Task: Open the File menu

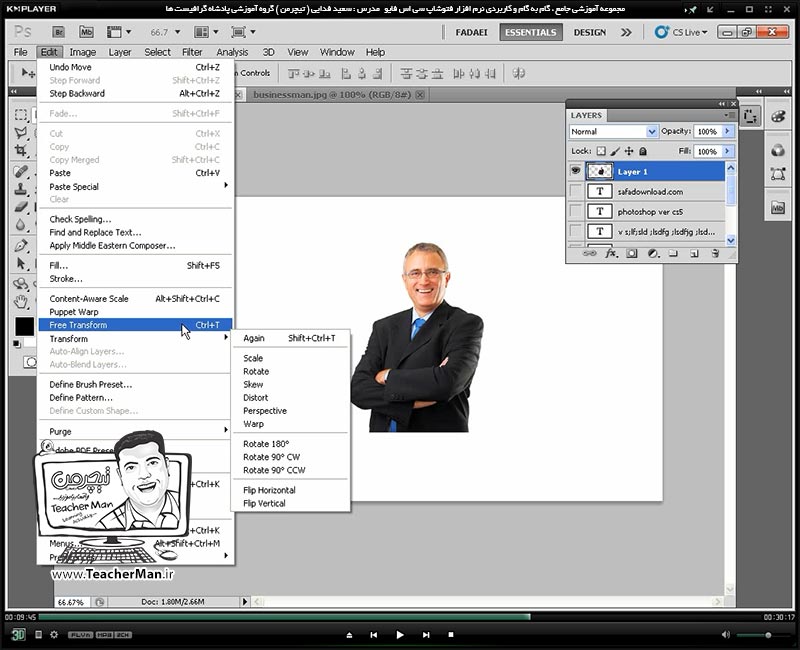Action: pyautogui.click(x=20, y=52)
